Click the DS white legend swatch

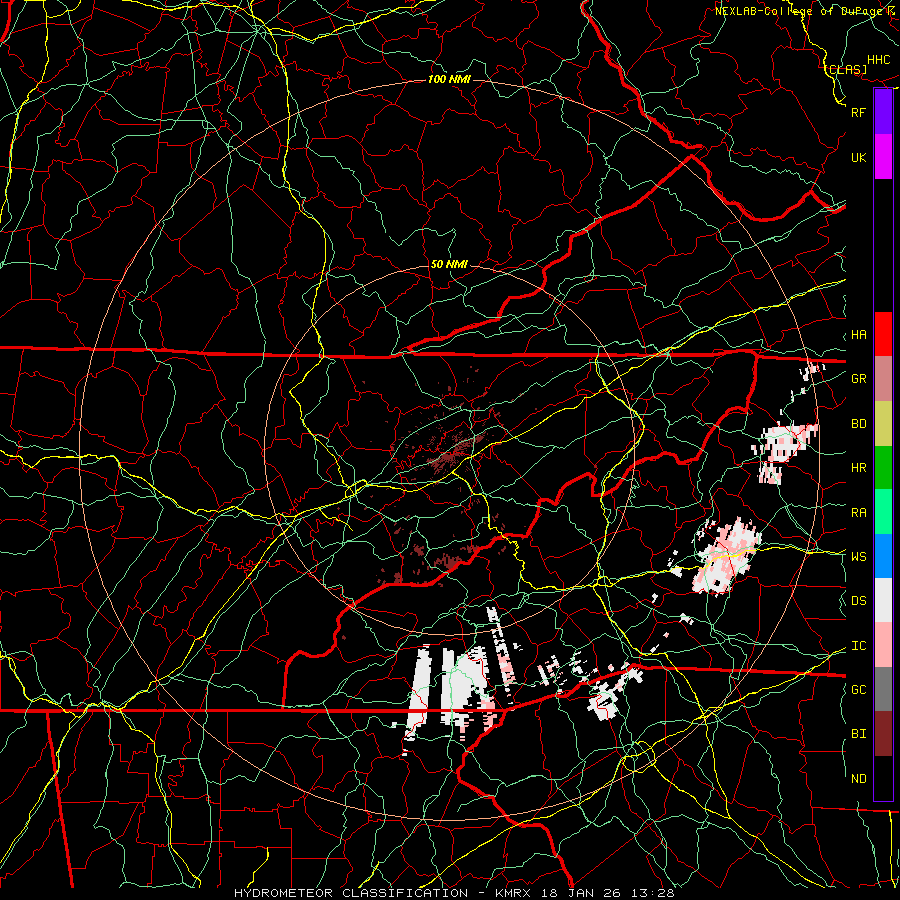(x=883, y=600)
